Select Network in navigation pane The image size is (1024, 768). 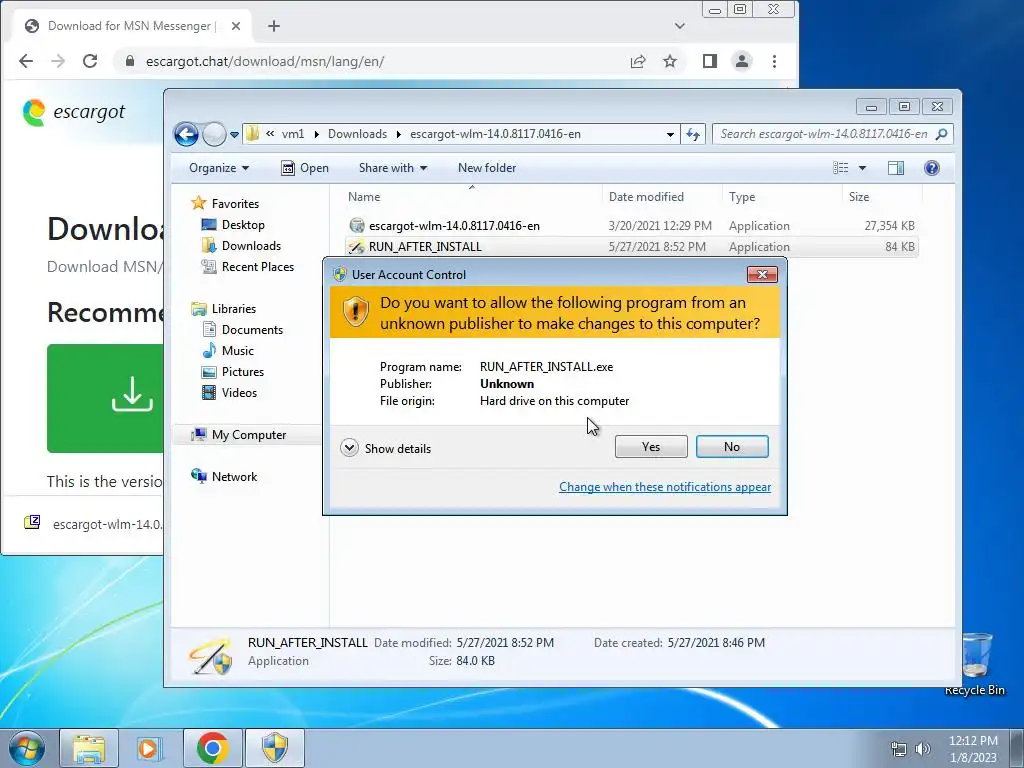pos(224,477)
